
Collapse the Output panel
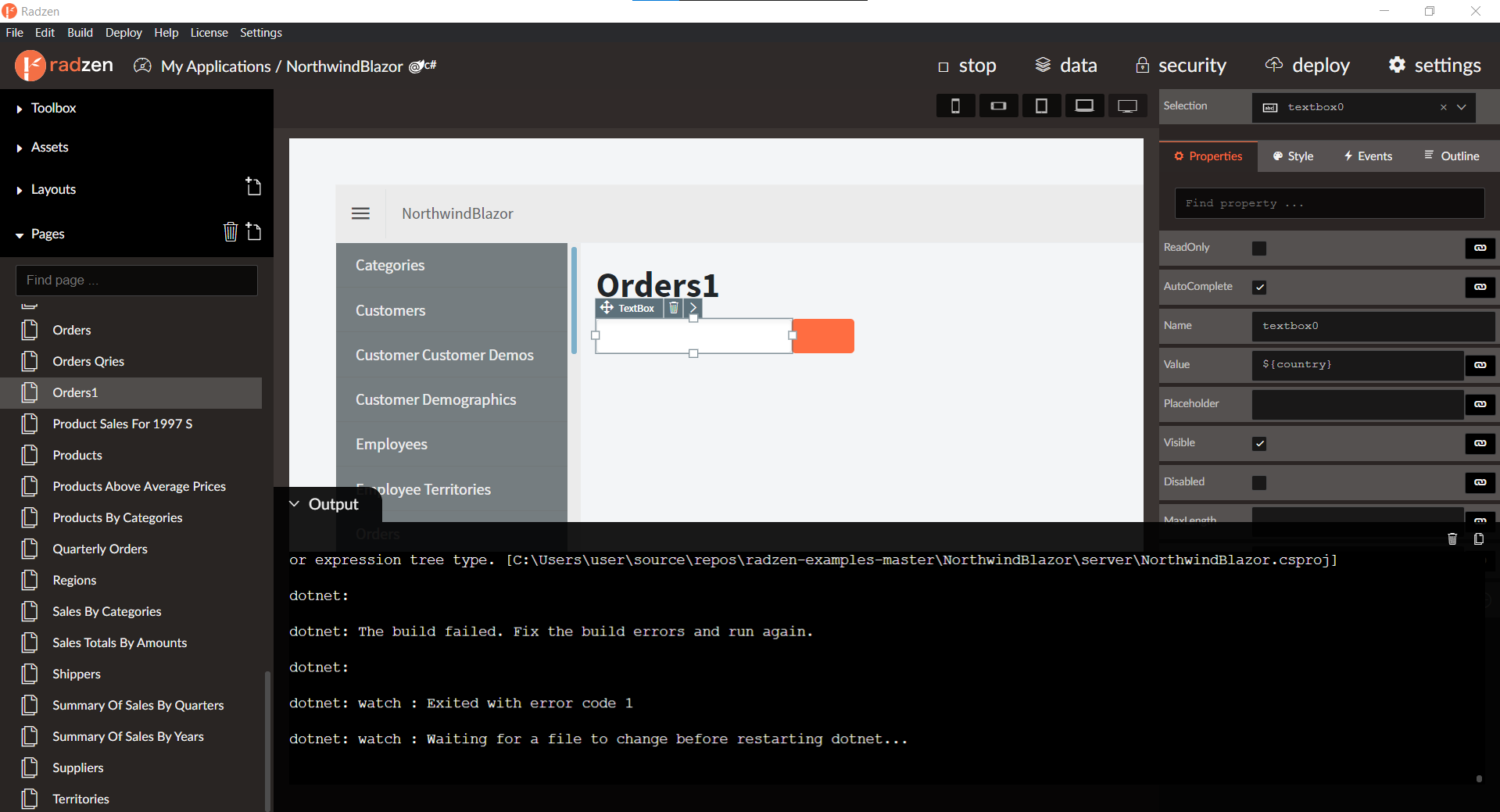pyautogui.click(x=295, y=504)
